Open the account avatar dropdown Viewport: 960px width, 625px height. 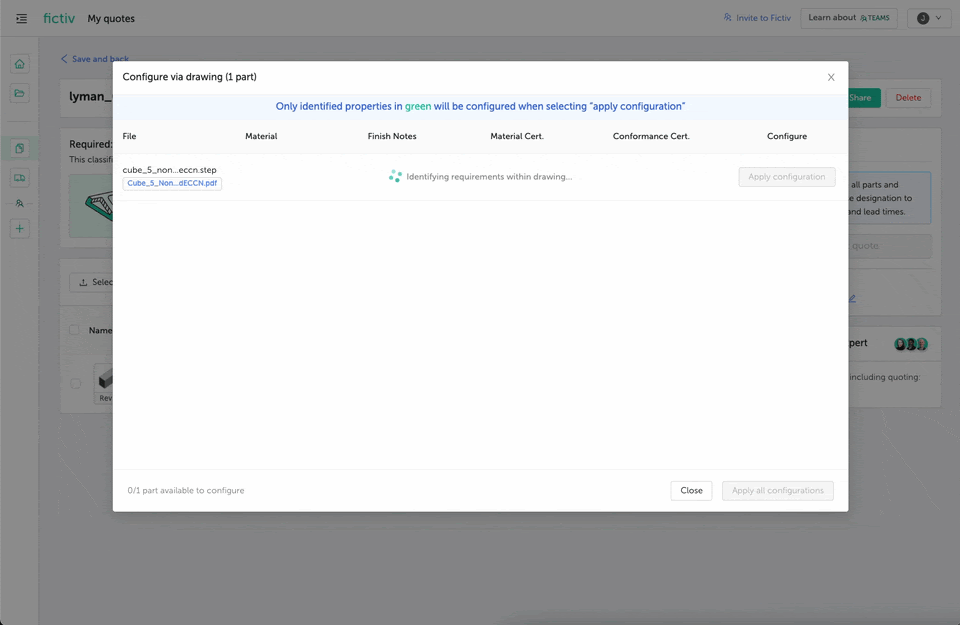coord(929,17)
